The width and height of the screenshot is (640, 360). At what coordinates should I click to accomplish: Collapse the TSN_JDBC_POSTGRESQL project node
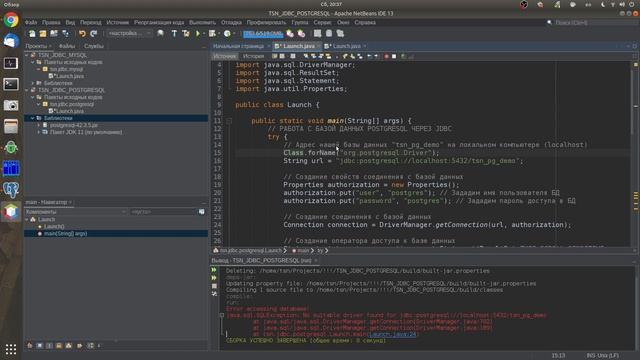[x=27, y=90]
